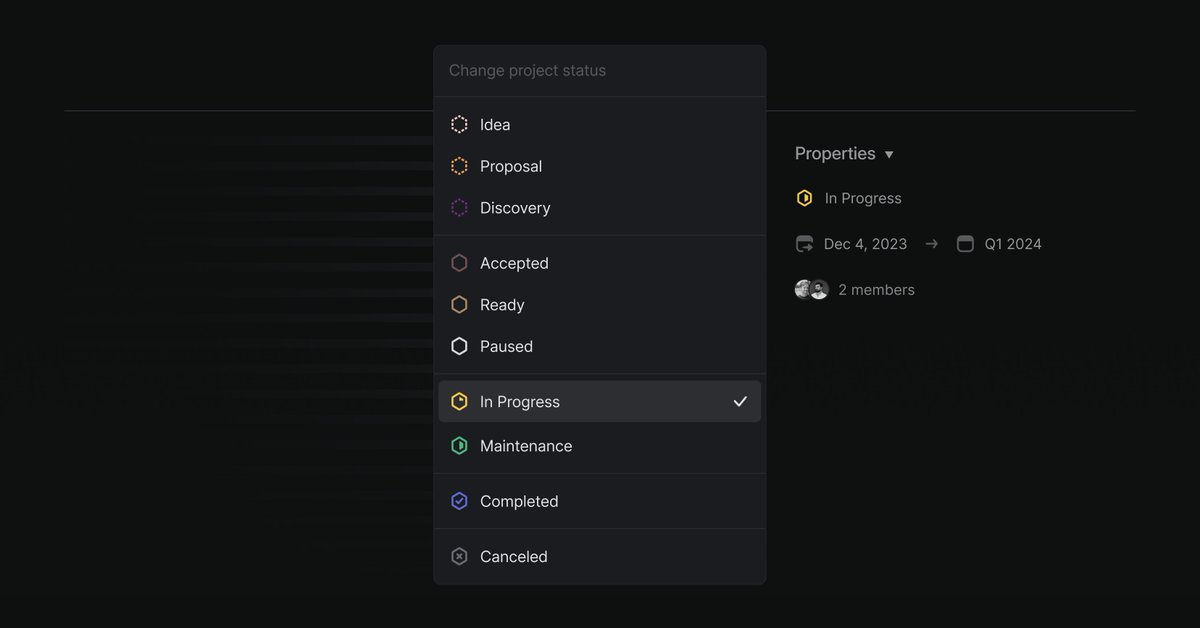Click the white Paused hexagon icon

tap(459, 346)
